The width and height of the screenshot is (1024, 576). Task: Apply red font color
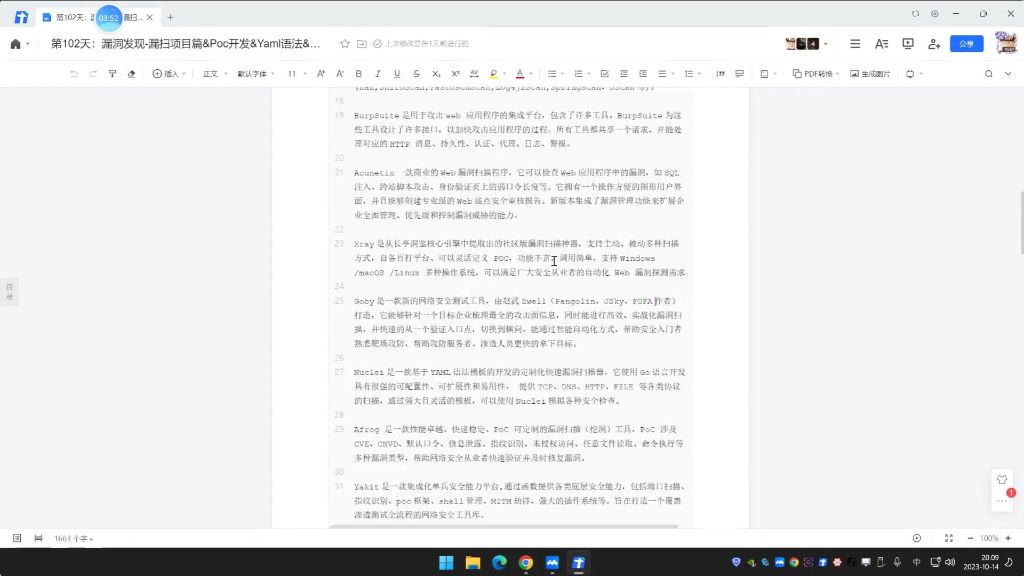520,74
